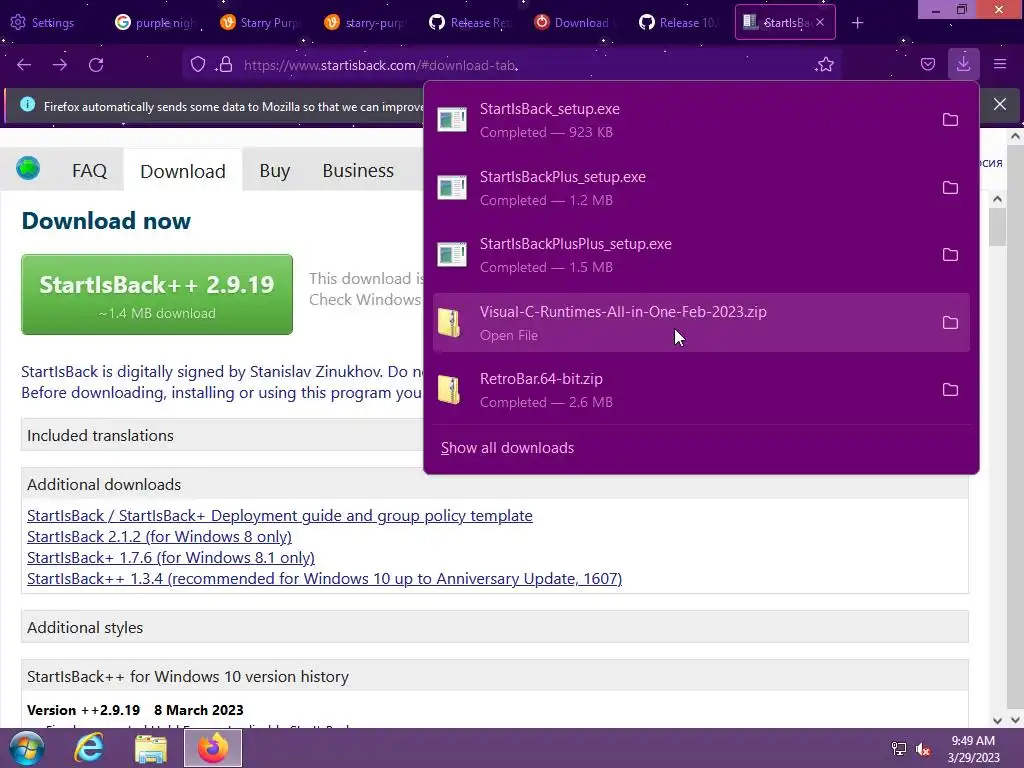The image size is (1024, 768).
Task: Click the info icon in notification bar
Action: click(x=27, y=104)
